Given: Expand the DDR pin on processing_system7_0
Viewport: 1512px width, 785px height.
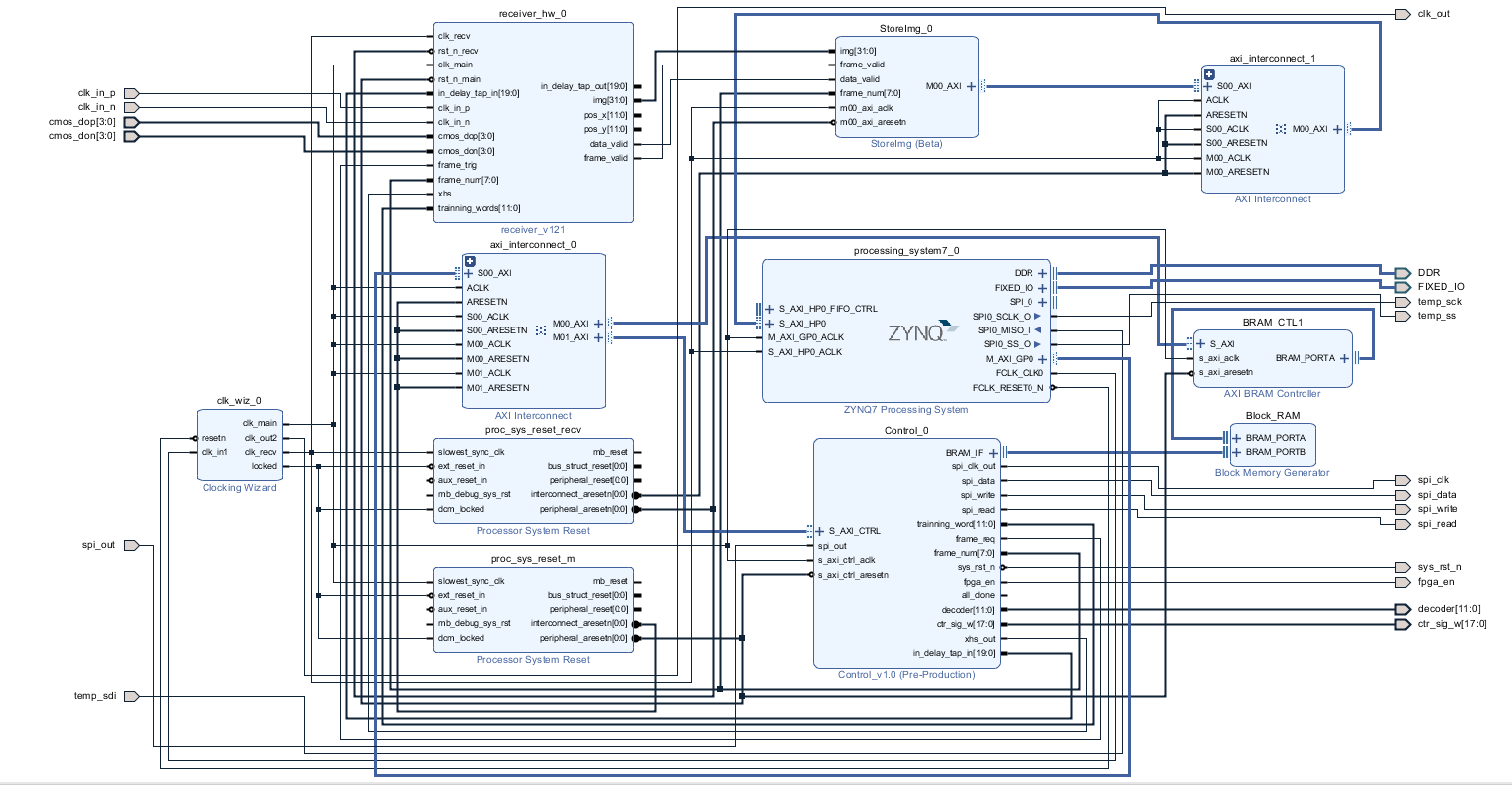Looking at the screenshot, I should click(x=1042, y=273).
